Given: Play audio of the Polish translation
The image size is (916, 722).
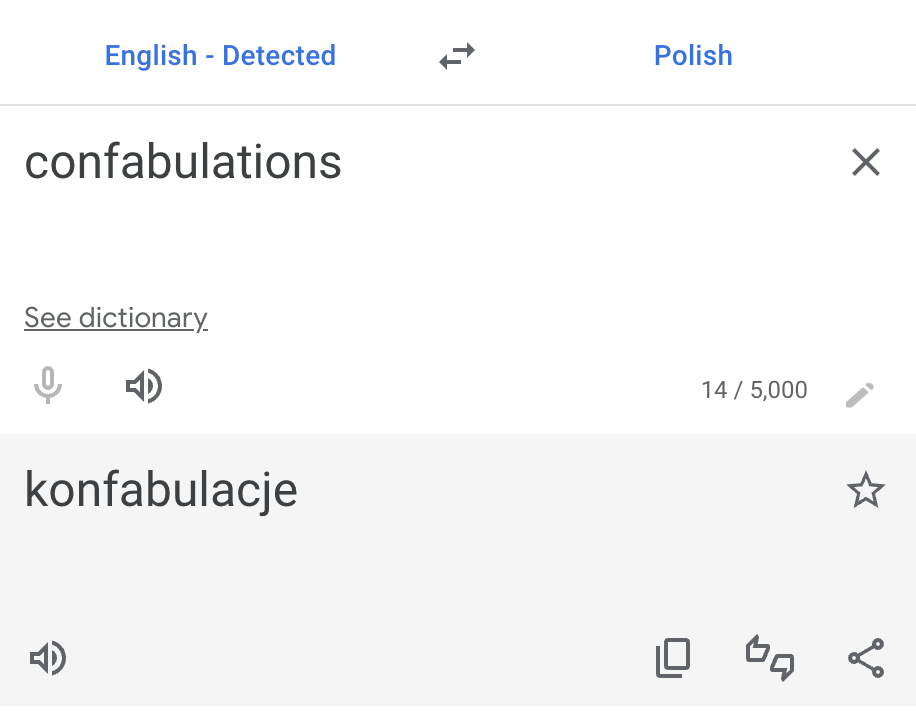Looking at the screenshot, I should [47, 659].
